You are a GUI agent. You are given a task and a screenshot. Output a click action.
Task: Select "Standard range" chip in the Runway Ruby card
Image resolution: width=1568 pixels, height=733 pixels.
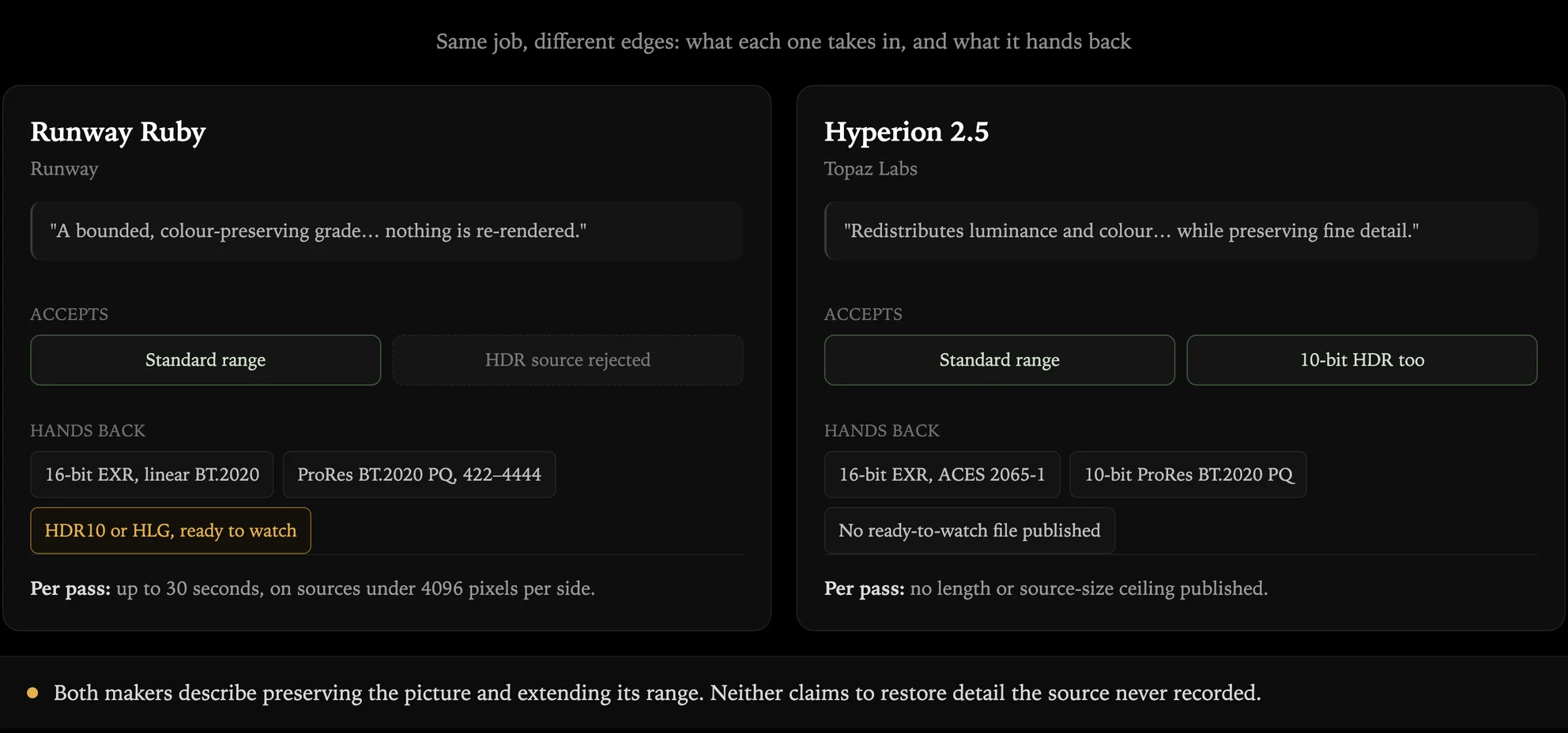click(x=205, y=360)
